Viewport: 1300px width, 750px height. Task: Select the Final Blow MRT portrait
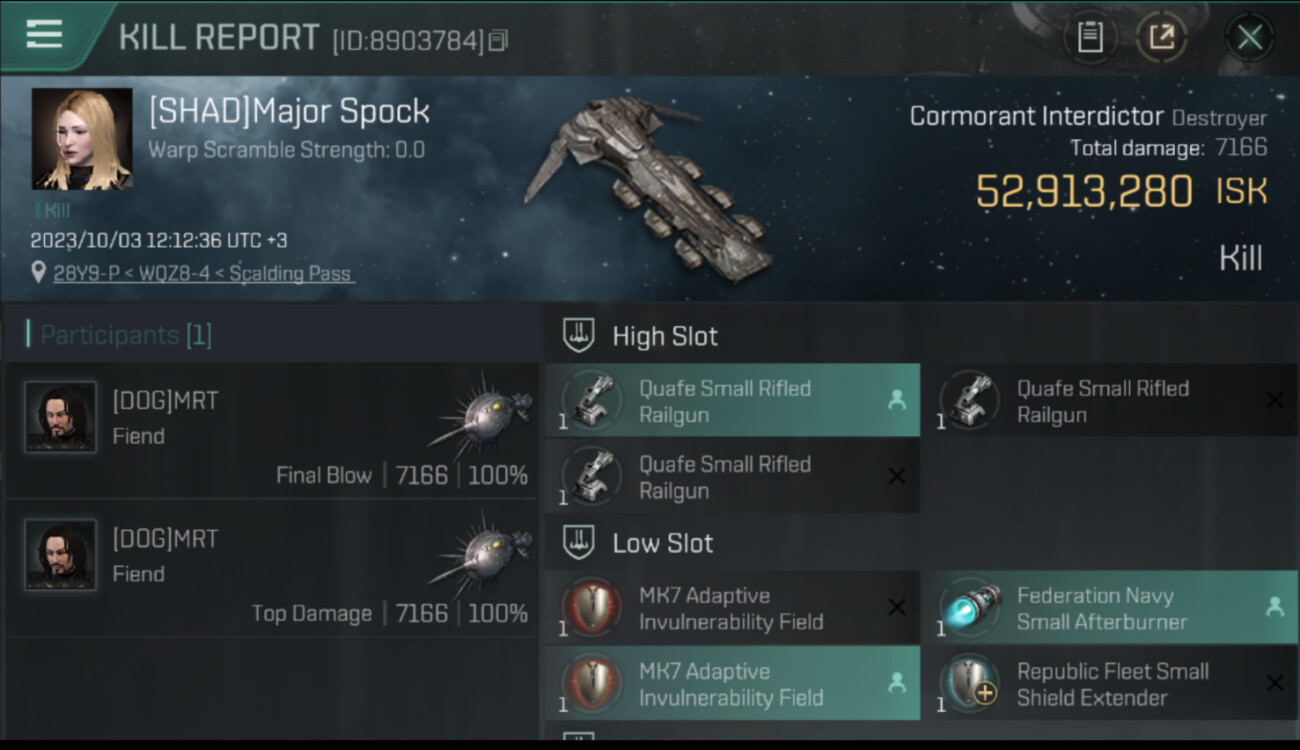click(x=61, y=417)
